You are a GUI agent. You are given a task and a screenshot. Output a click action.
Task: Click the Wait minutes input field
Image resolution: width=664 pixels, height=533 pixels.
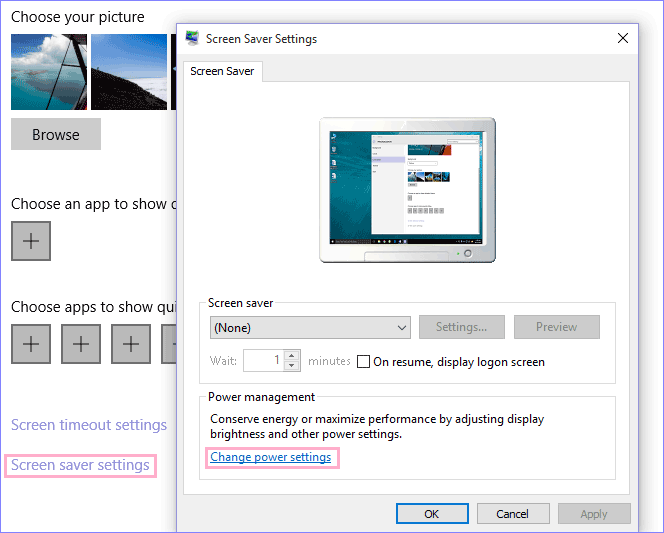(262, 361)
